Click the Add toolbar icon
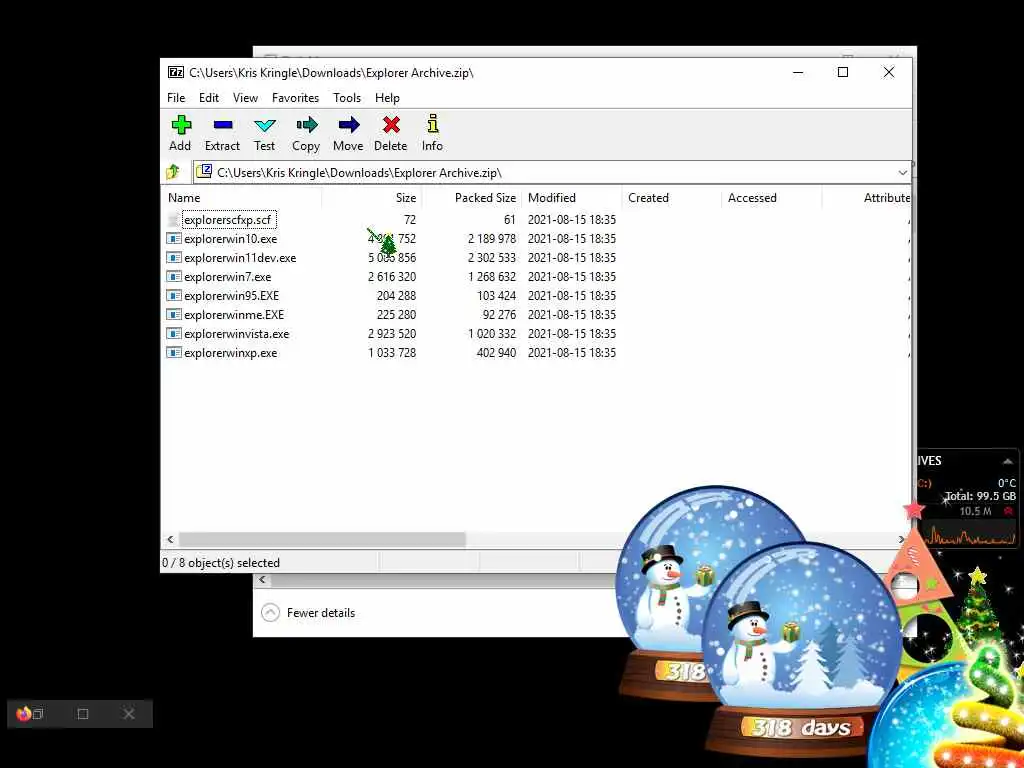The width and height of the screenshot is (1024, 768). click(x=181, y=125)
